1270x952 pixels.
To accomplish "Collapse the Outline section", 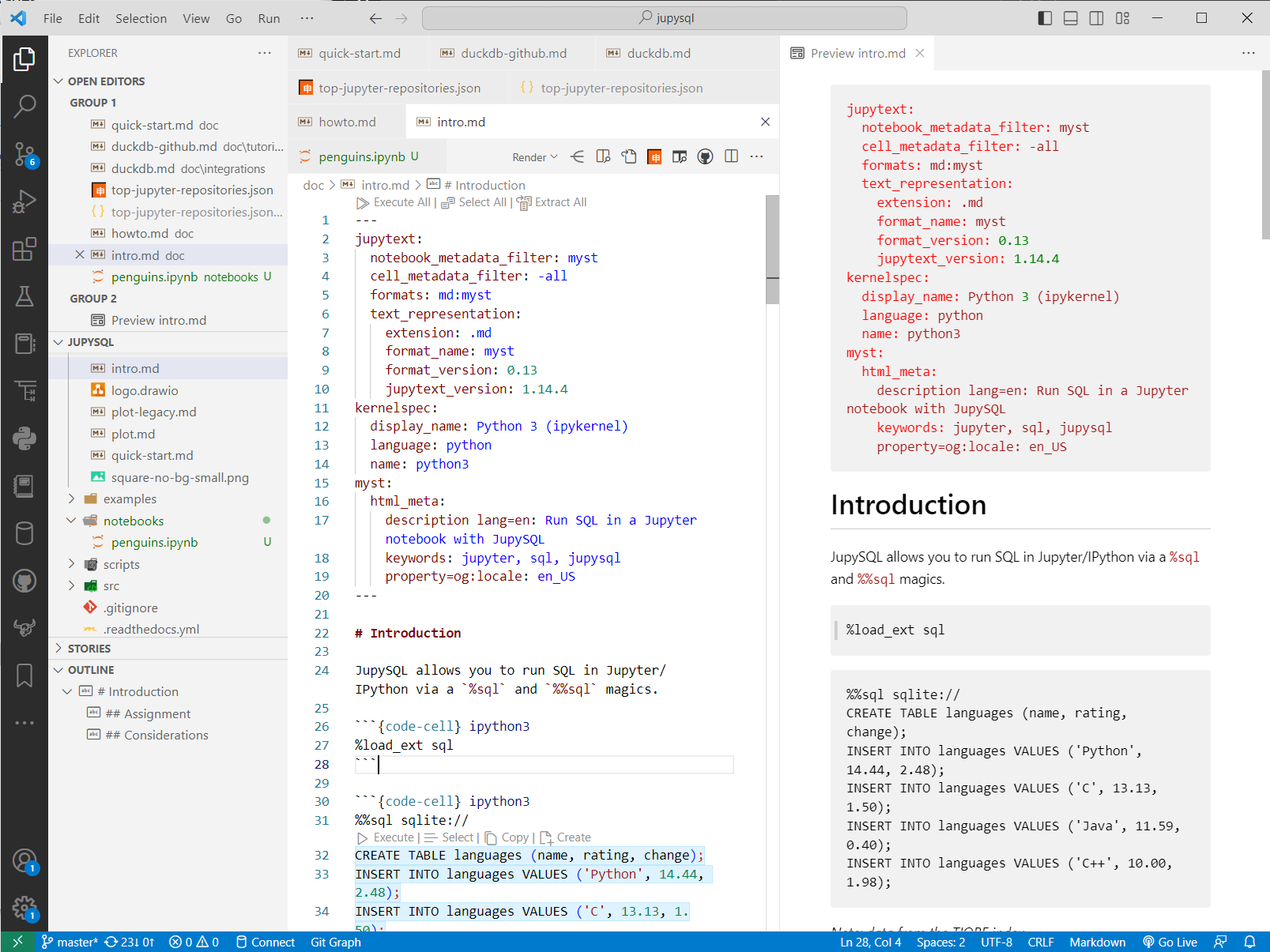I will coord(58,670).
